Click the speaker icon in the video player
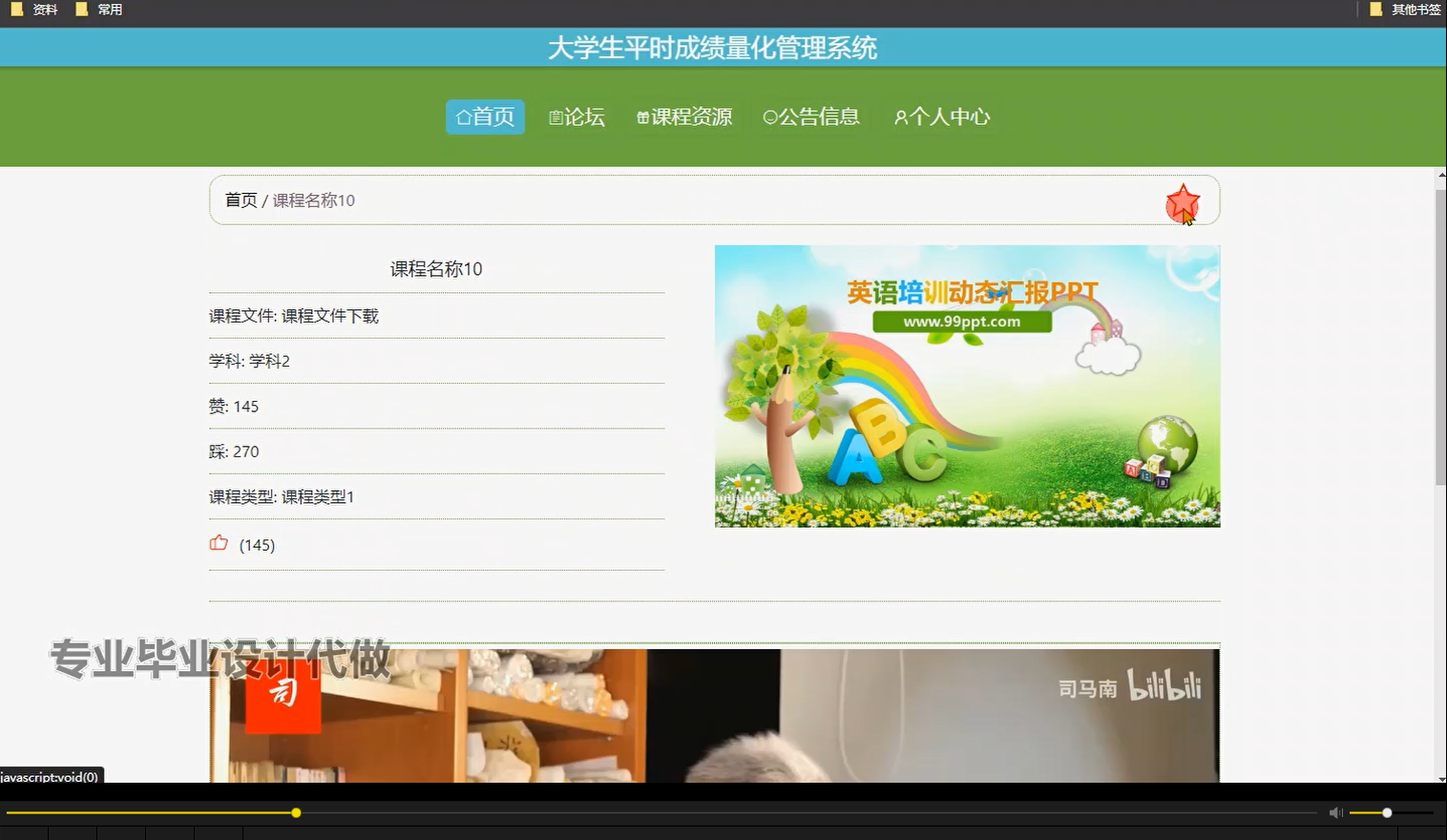Image resolution: width=1447 pixels, height=840 pixels. [x=1335, y=812]
